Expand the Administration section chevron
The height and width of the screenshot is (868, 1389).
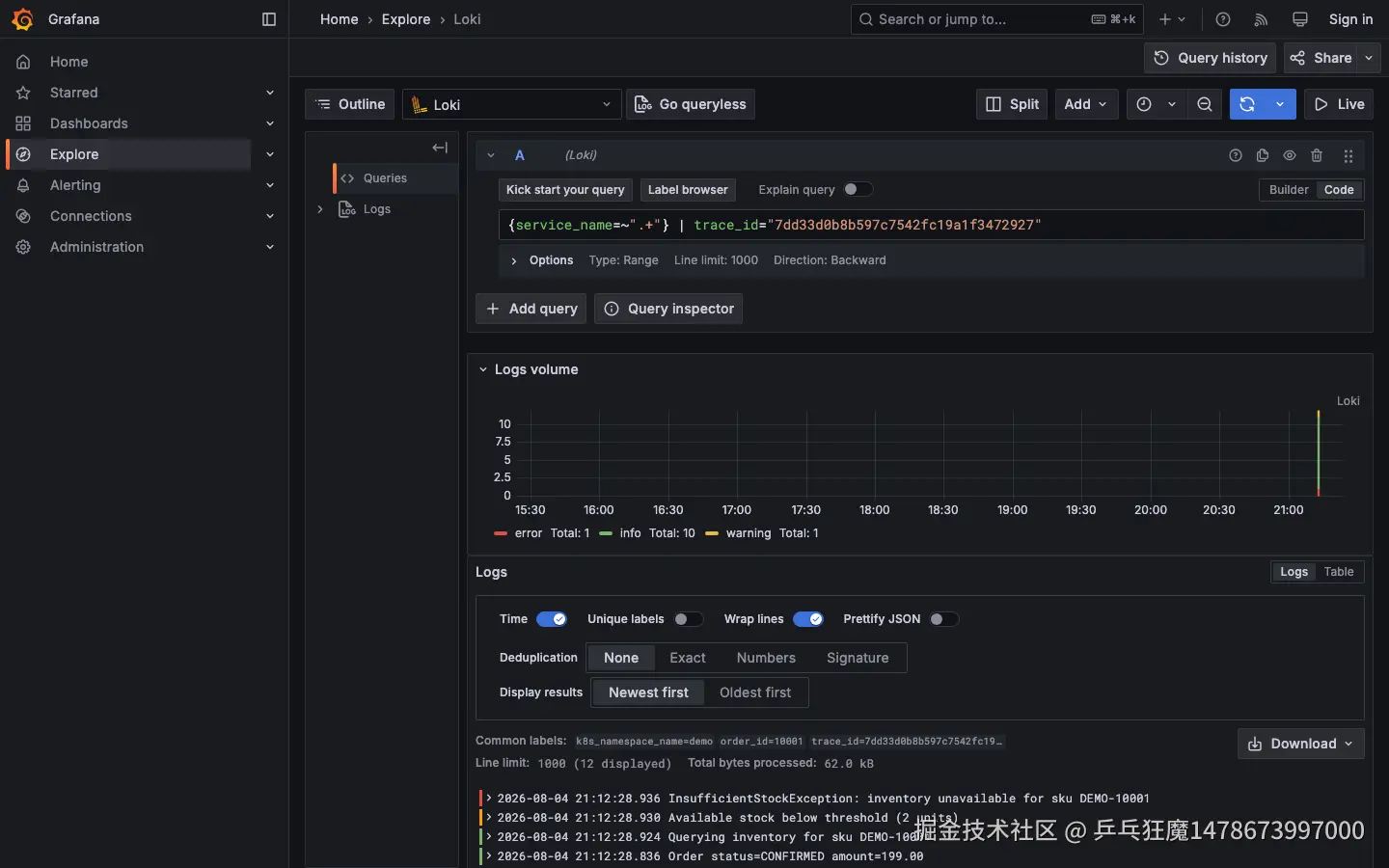(x=270, y=247)
